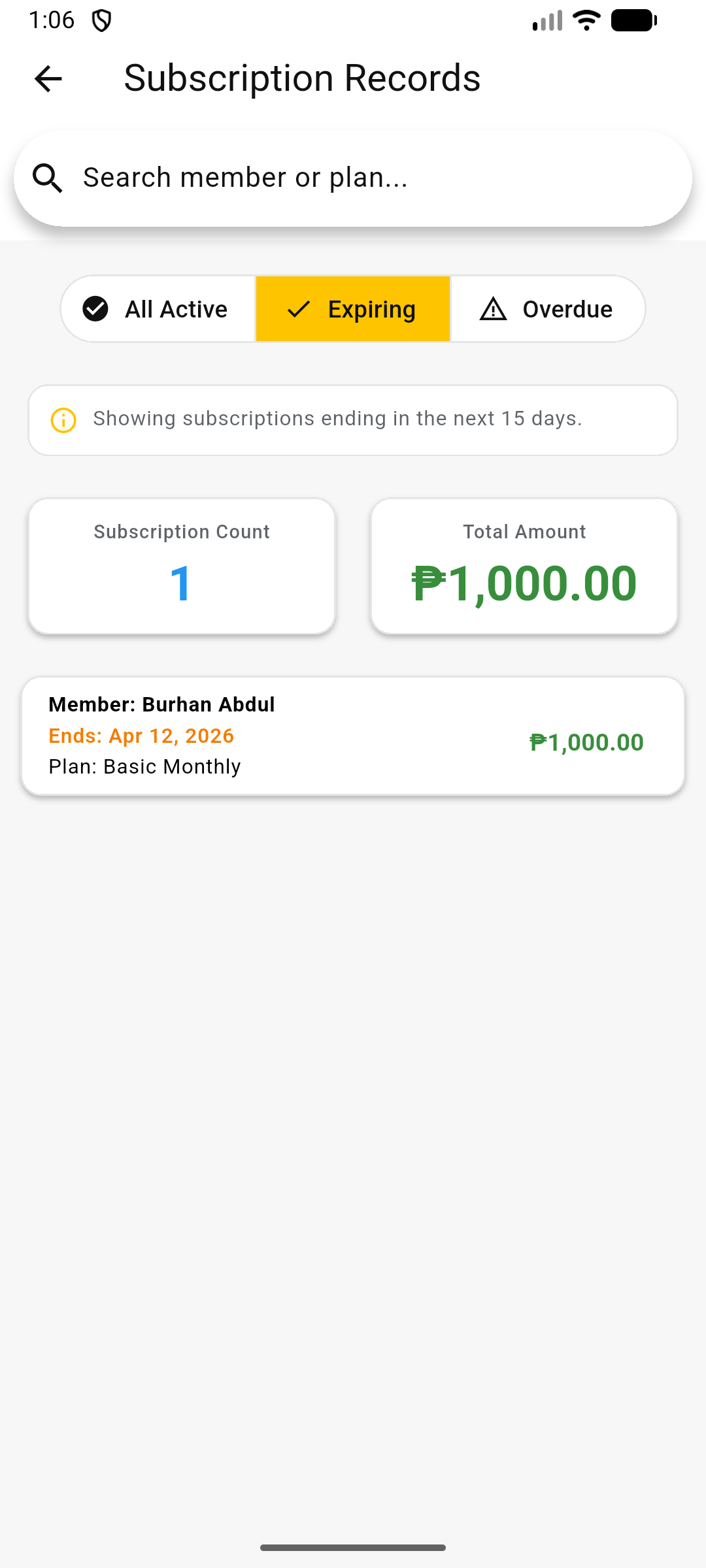Tap the Total Amount card
Image resolution: width=706 pixels, height=1568 pixels.
point(524,566)
